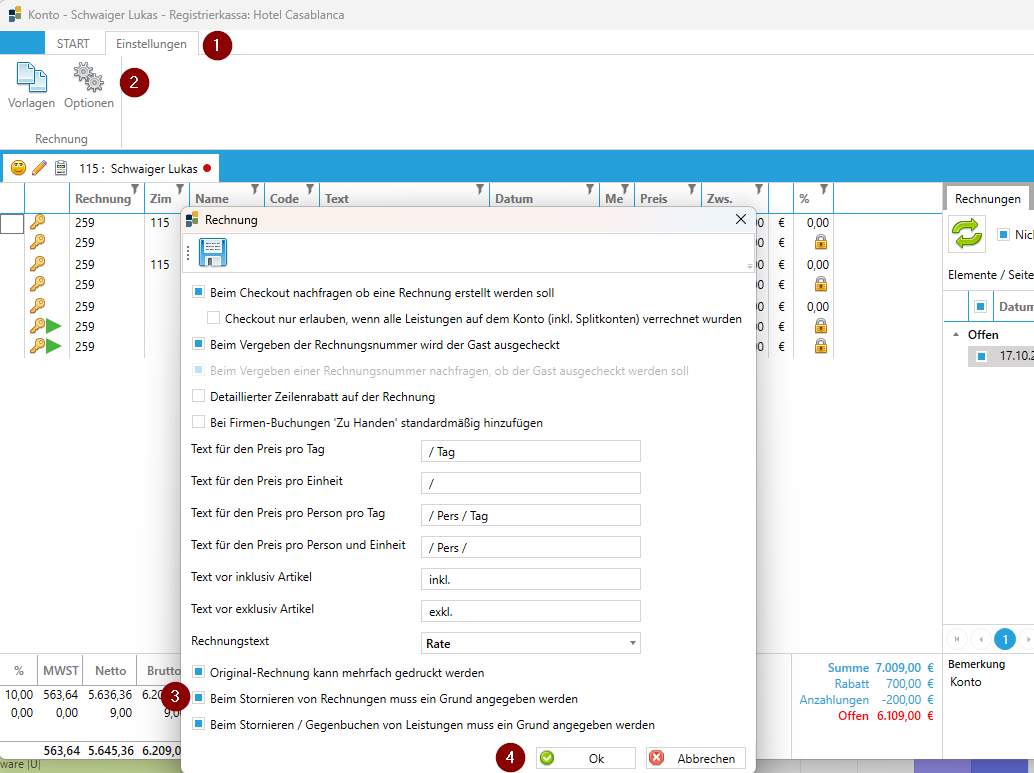Enable 'Bei Firmen-Buchungen Zu Handen' checkbox
Viewport: 1034px width, 773px height.
pyautogui.click(x=198, y=421)
